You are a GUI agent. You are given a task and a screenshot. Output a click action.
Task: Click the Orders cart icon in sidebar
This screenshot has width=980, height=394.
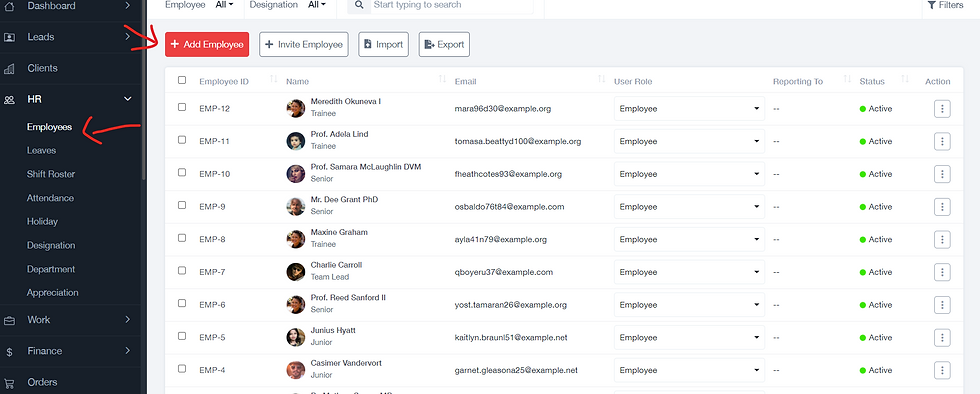[x=9, y=383]
